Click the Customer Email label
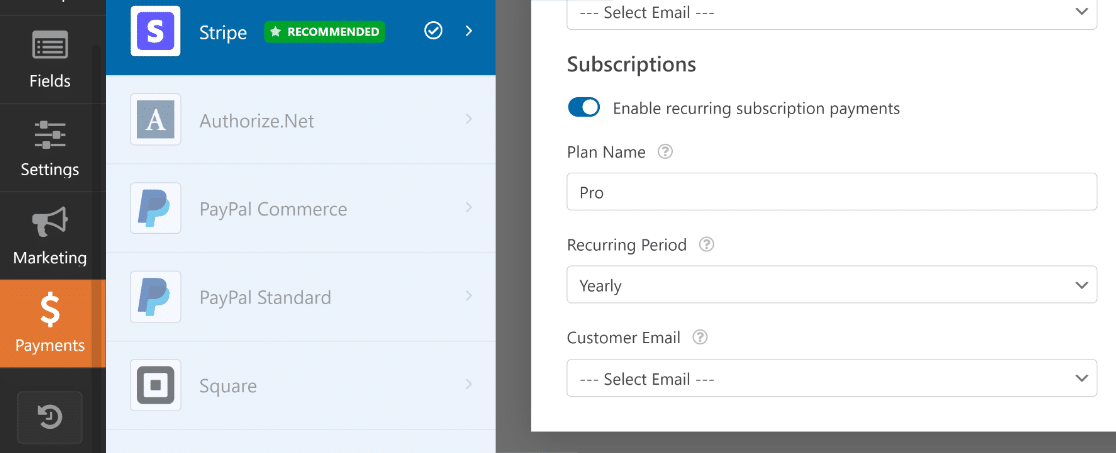The image size is (1116, 453). tap(624, 338)
